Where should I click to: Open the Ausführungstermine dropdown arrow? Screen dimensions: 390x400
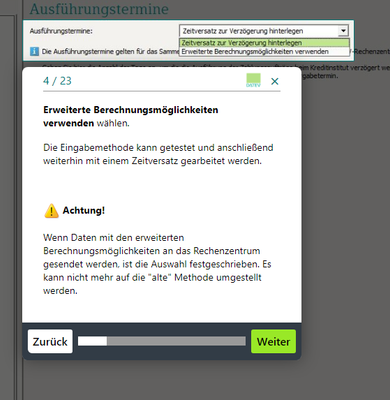click(343, 31)
